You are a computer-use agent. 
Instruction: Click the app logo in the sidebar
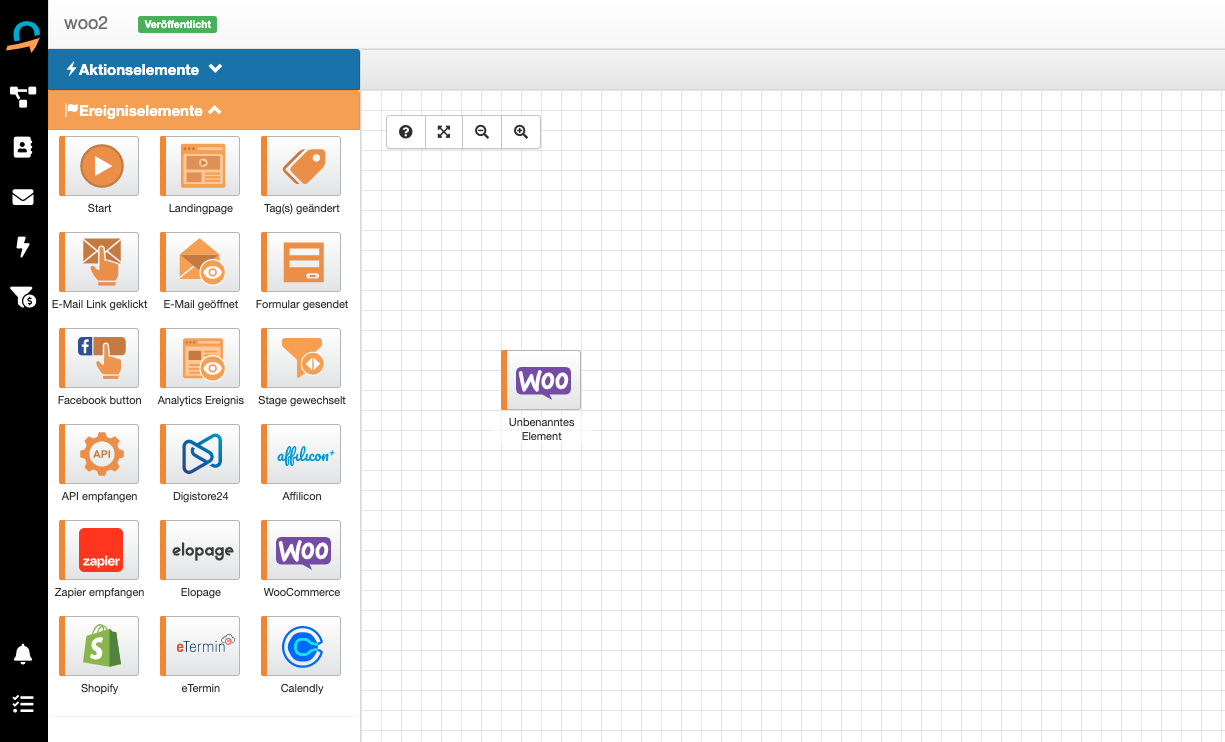23,36
